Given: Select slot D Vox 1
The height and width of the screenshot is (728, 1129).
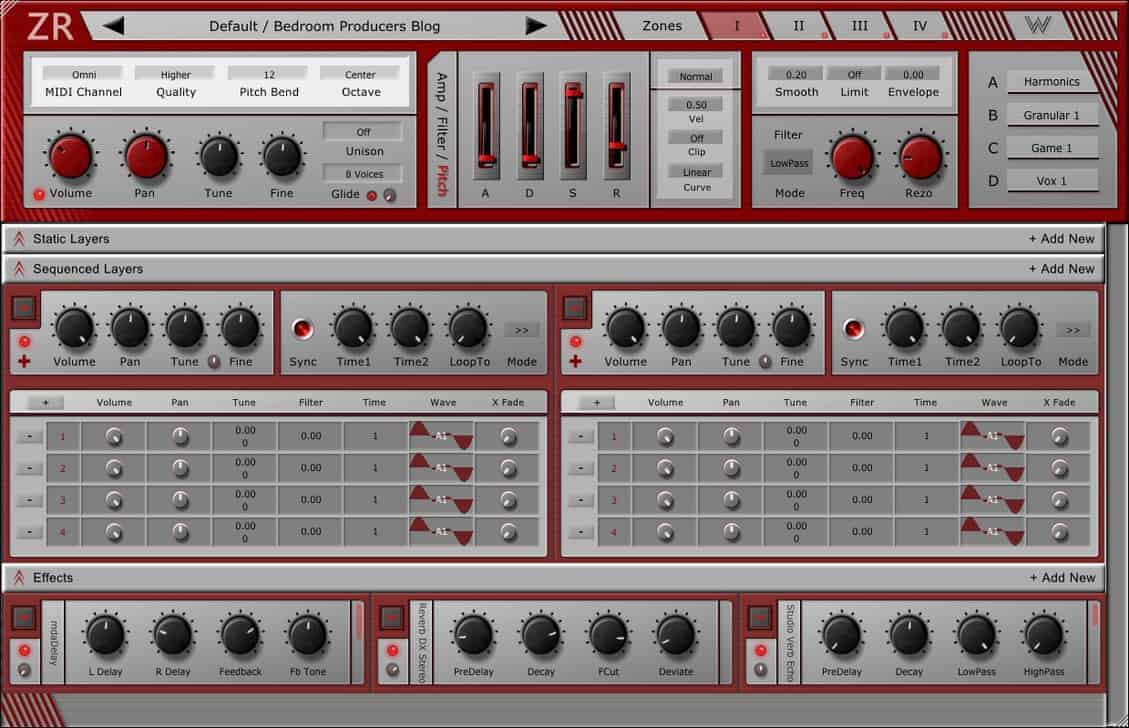Looking at the screenshot, I should click(x=1051, y=181).
